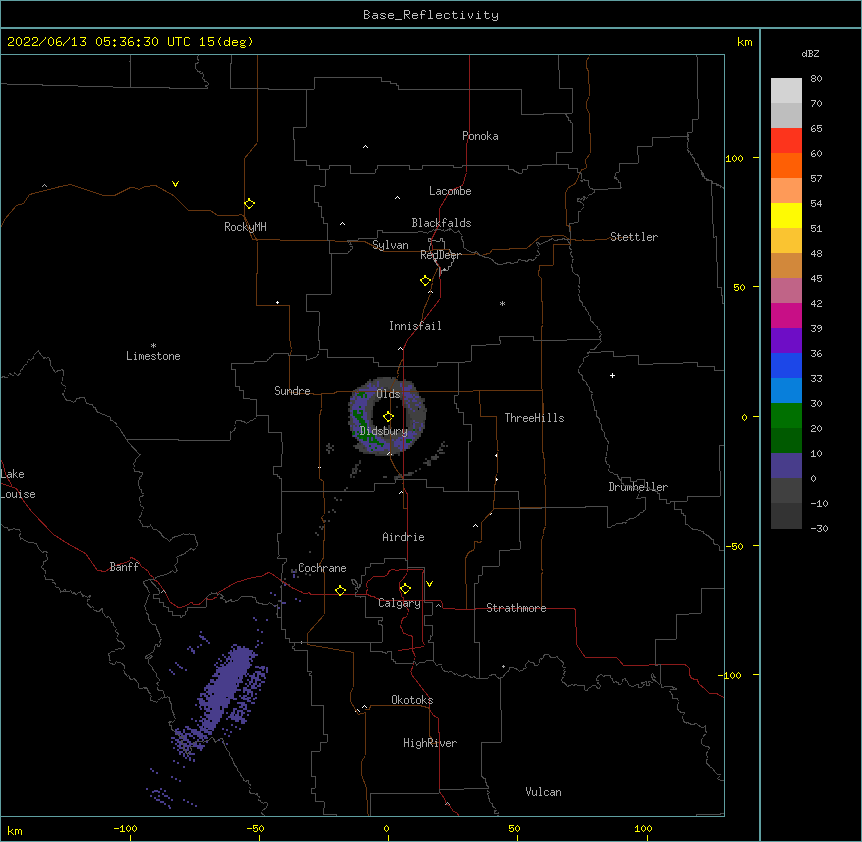Select the Okotoks label
This screenshot has height=842, width=862.
click(x=412, y=700)
